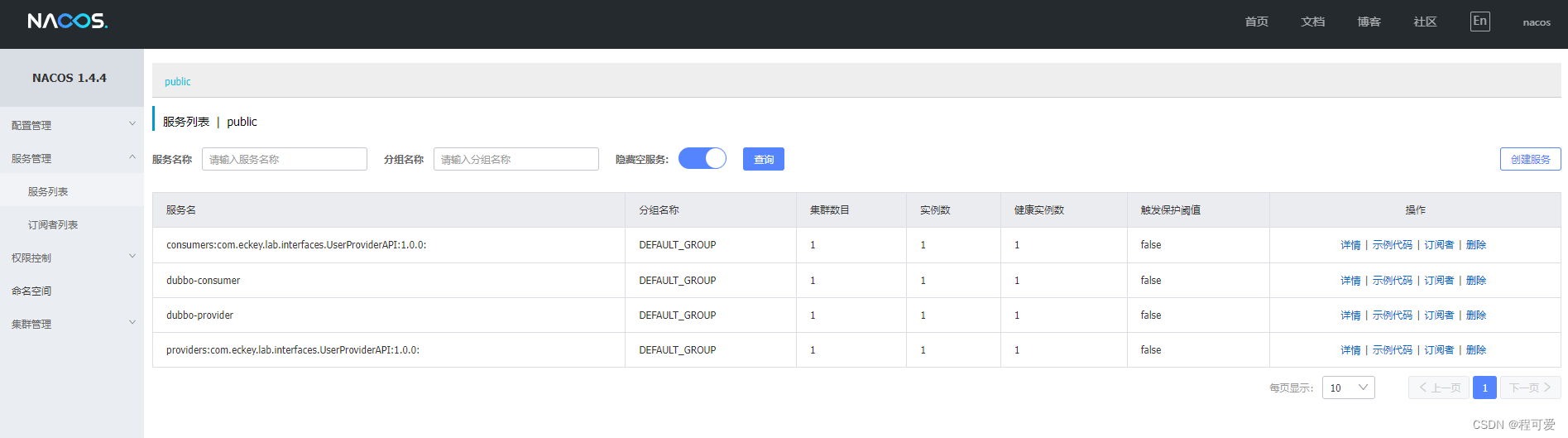Open 详情 for providers UserProviderAPI service
1568x438 pixels.
pos(1350,350)
